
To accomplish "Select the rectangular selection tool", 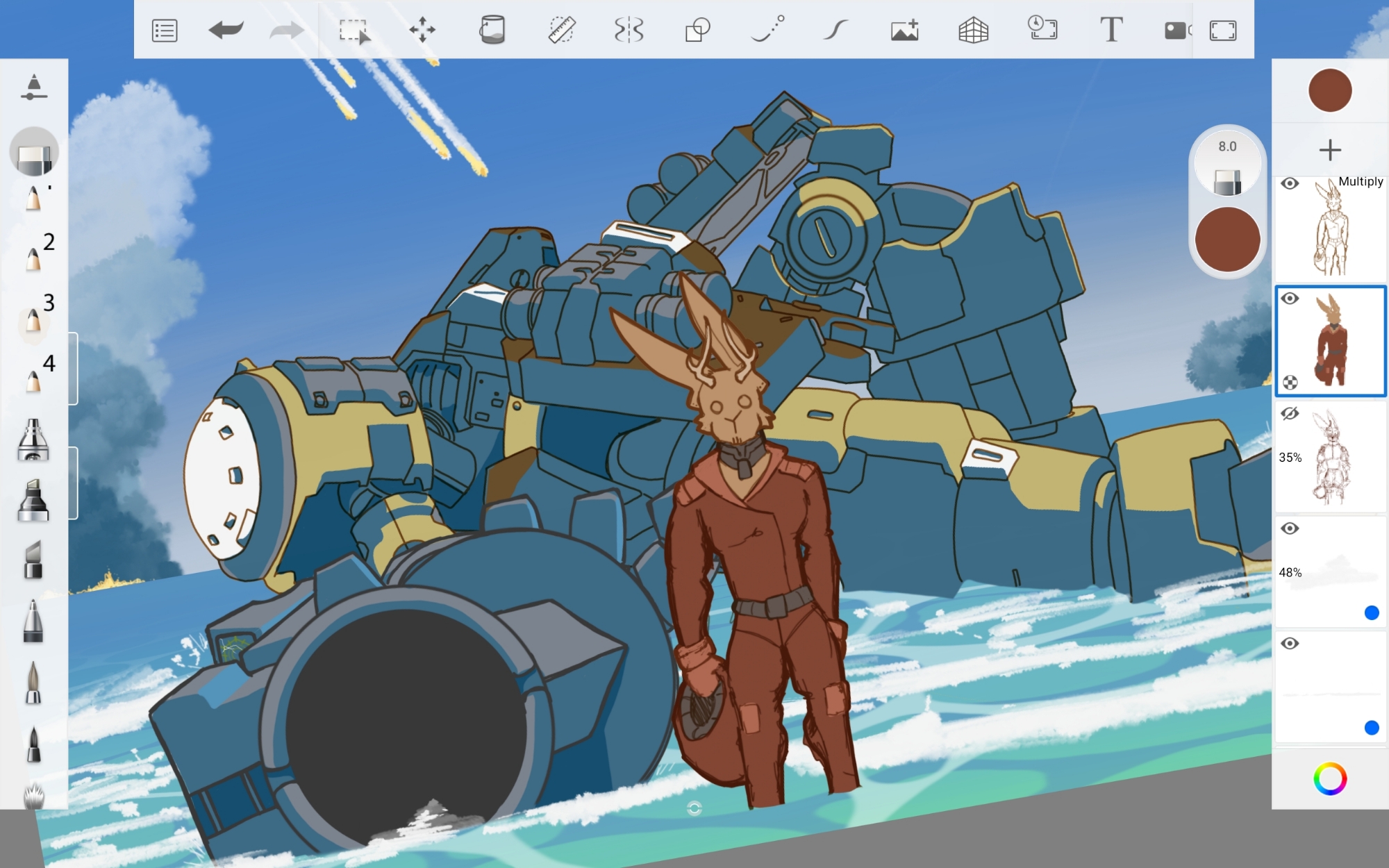I will [x=354, y=31].
